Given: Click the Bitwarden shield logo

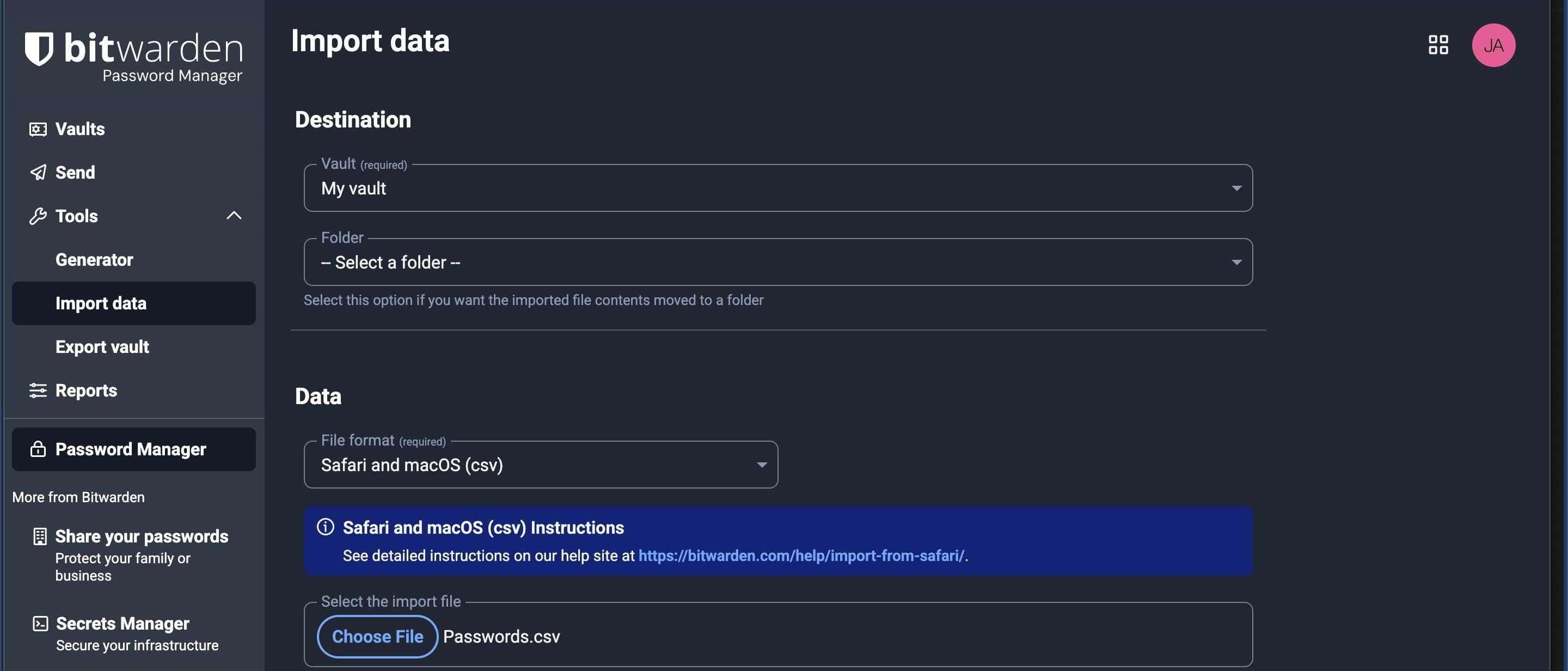Looking at the screenshot, I should point(39,48).
